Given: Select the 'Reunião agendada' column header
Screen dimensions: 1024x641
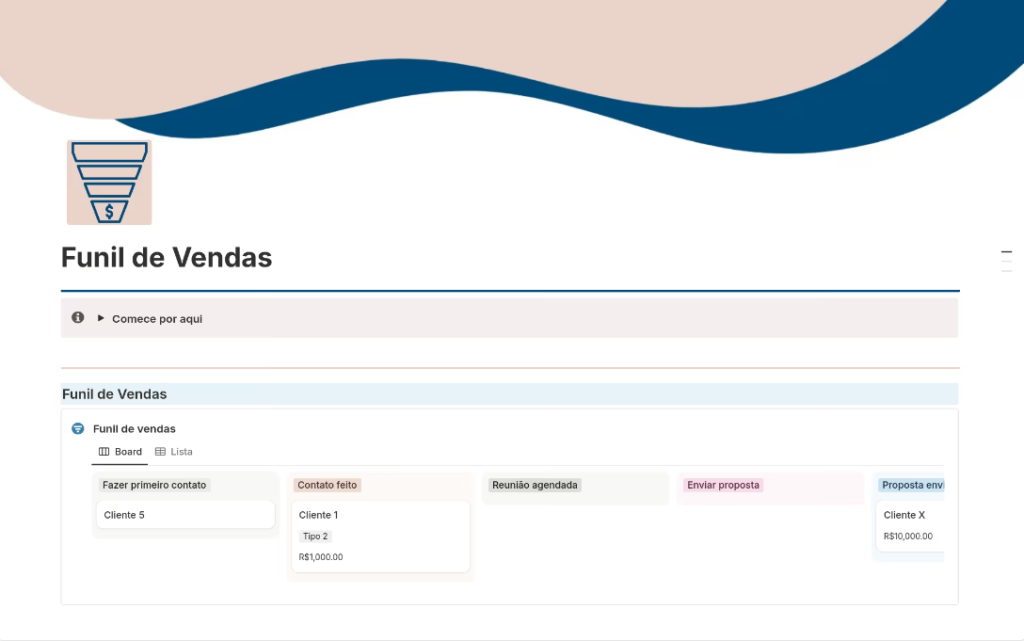Looking at the screenshot, I should (x=535, y=485).
